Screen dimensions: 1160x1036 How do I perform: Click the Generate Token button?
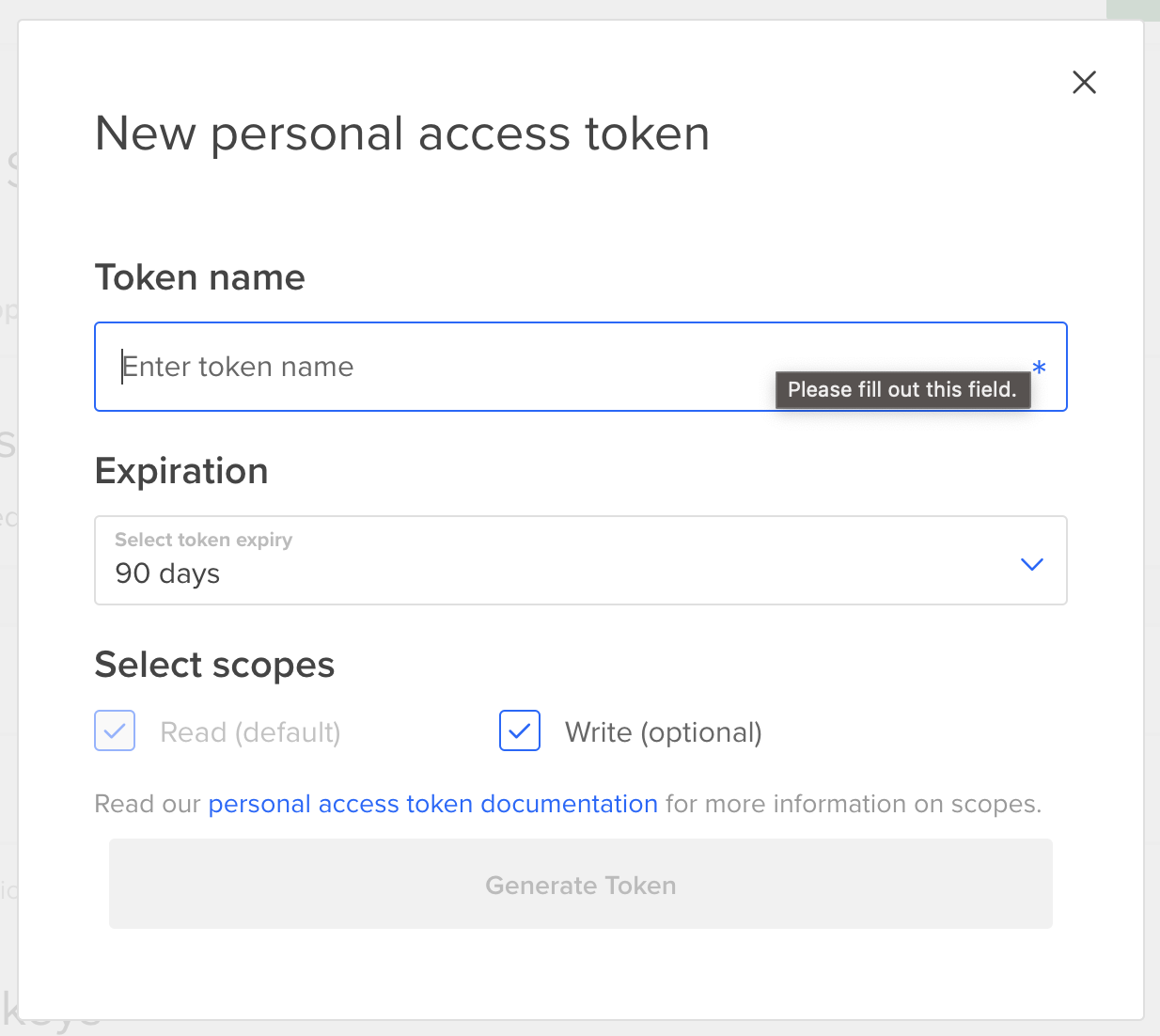pos(580,884)
